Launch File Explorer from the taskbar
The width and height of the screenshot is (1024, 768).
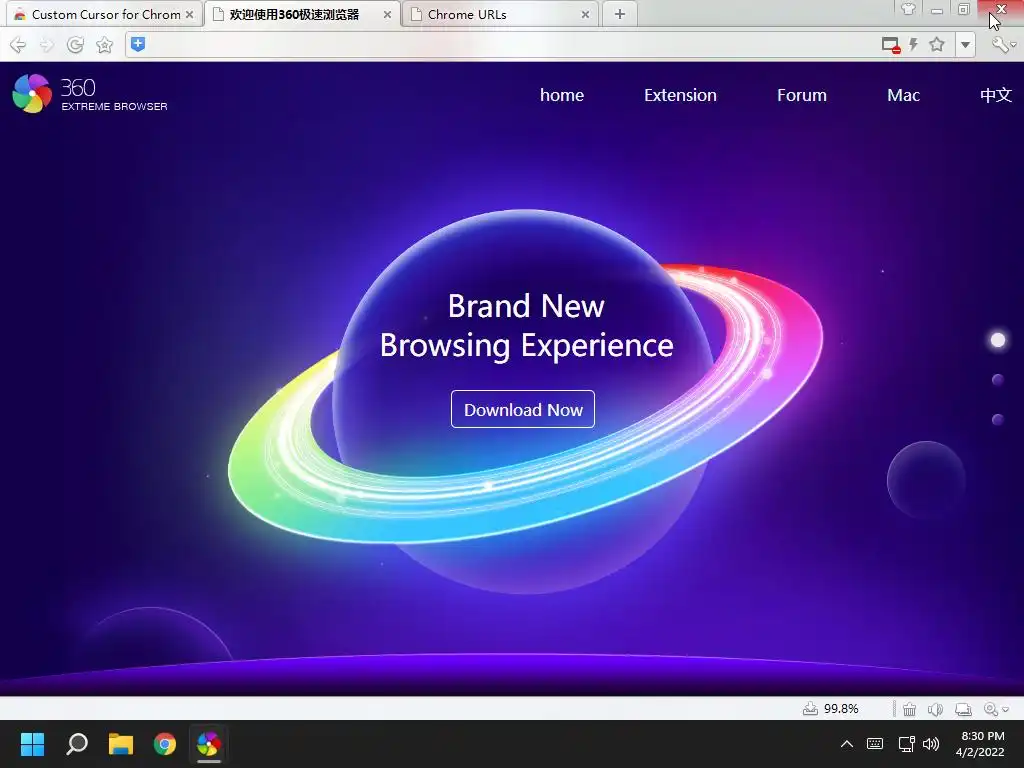pos(121,744)
